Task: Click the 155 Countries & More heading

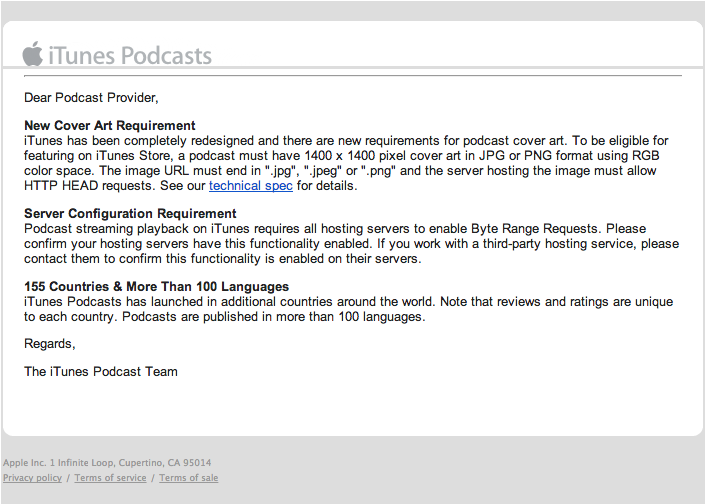Action: coord(156,287)
